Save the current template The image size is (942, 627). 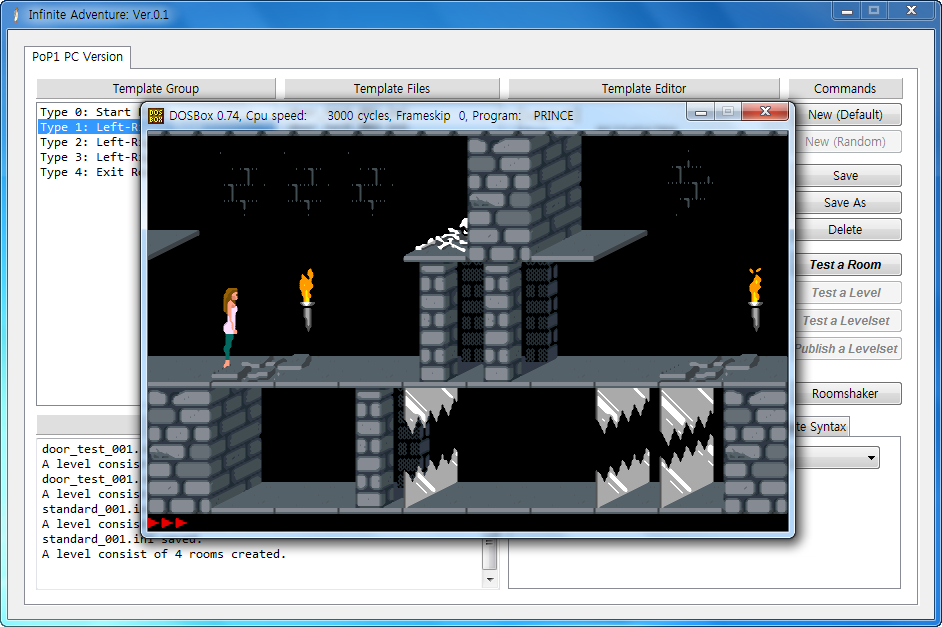pyautogui.click(x=845, y=176)
